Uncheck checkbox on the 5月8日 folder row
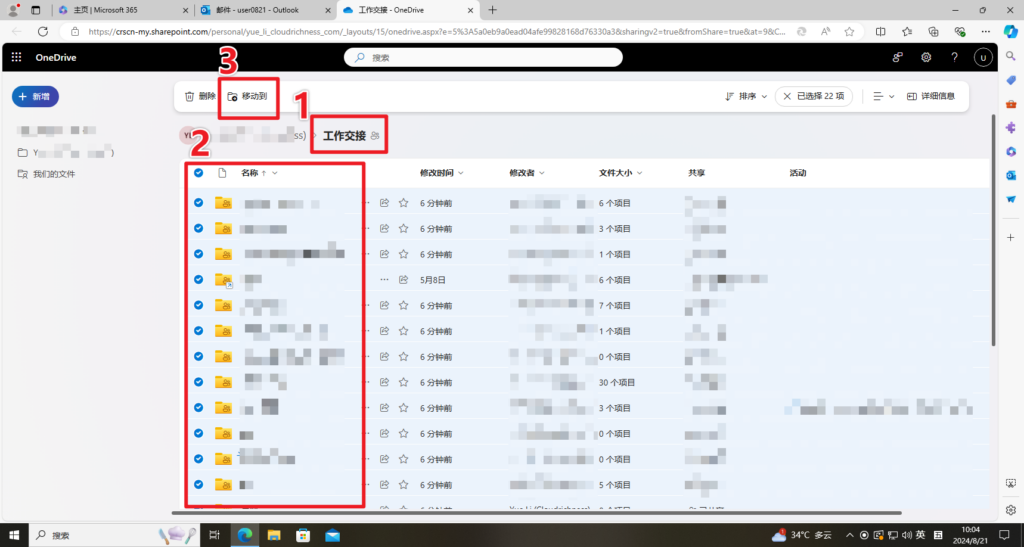Image resolution: width=1024 pixels, height=547 pixels. point(198,280)
